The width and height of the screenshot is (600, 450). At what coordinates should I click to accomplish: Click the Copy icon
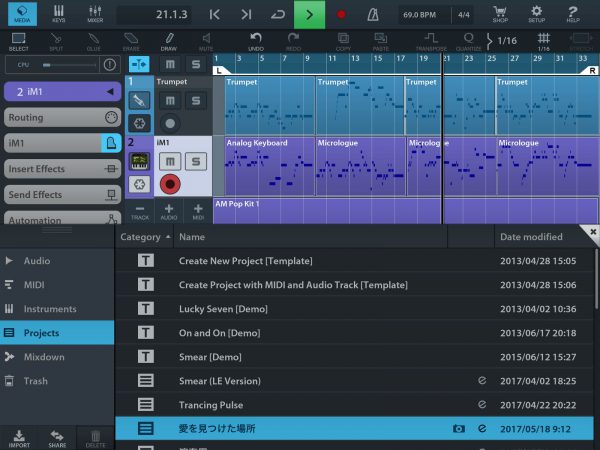pyautogui.click(x=343, y=42)
